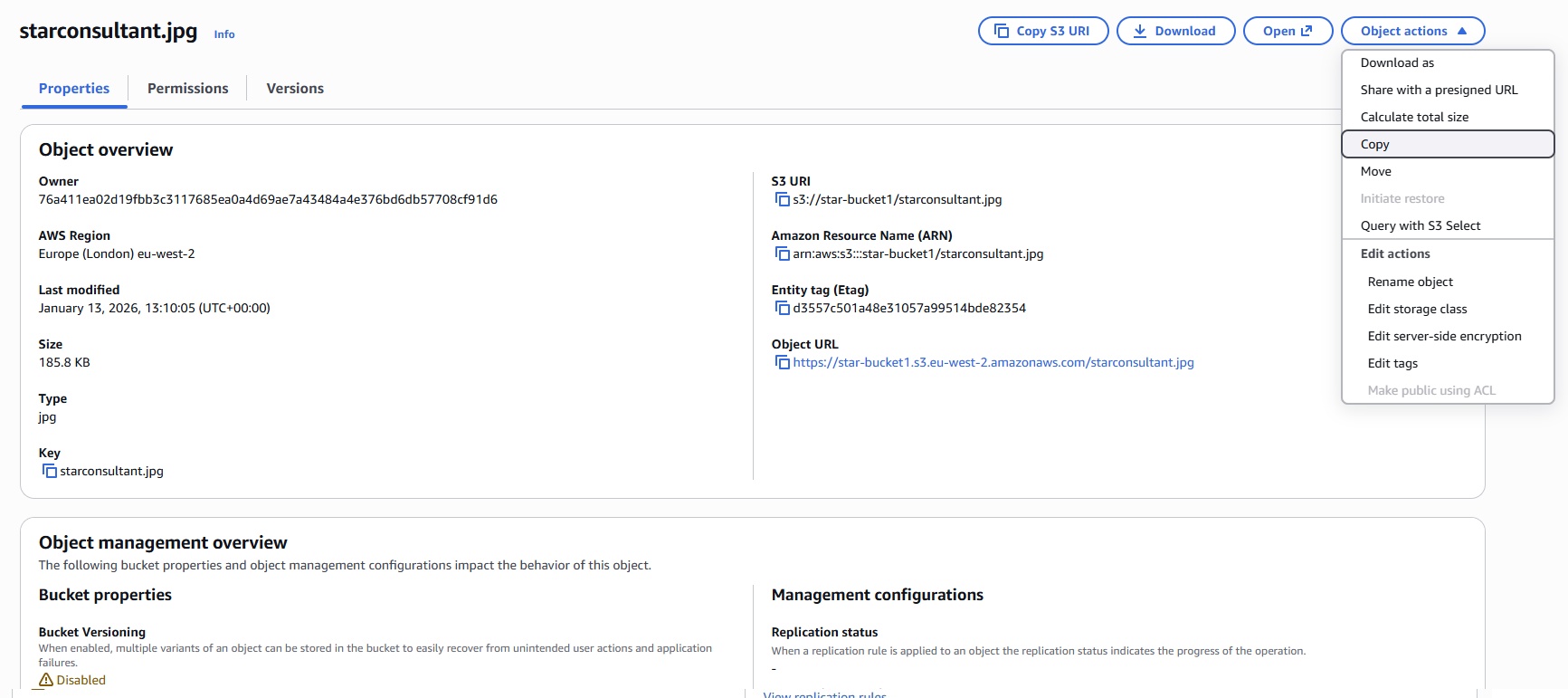Copy the Amazon Resource Name with its icon
Viewport: 1568px width, 698px height.
click(x=782, y=254)
